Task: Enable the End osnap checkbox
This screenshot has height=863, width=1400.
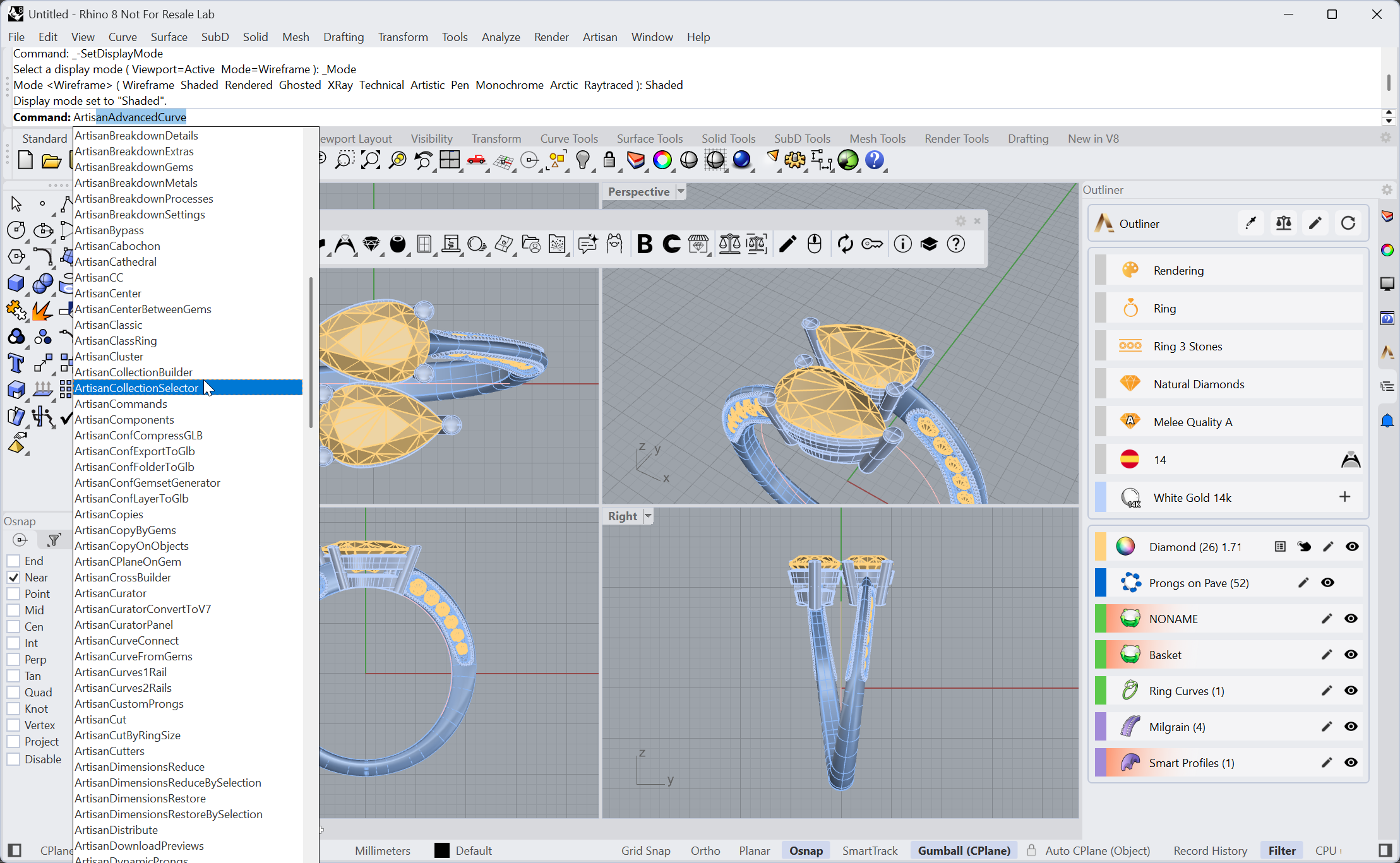Action: (13, 561)
